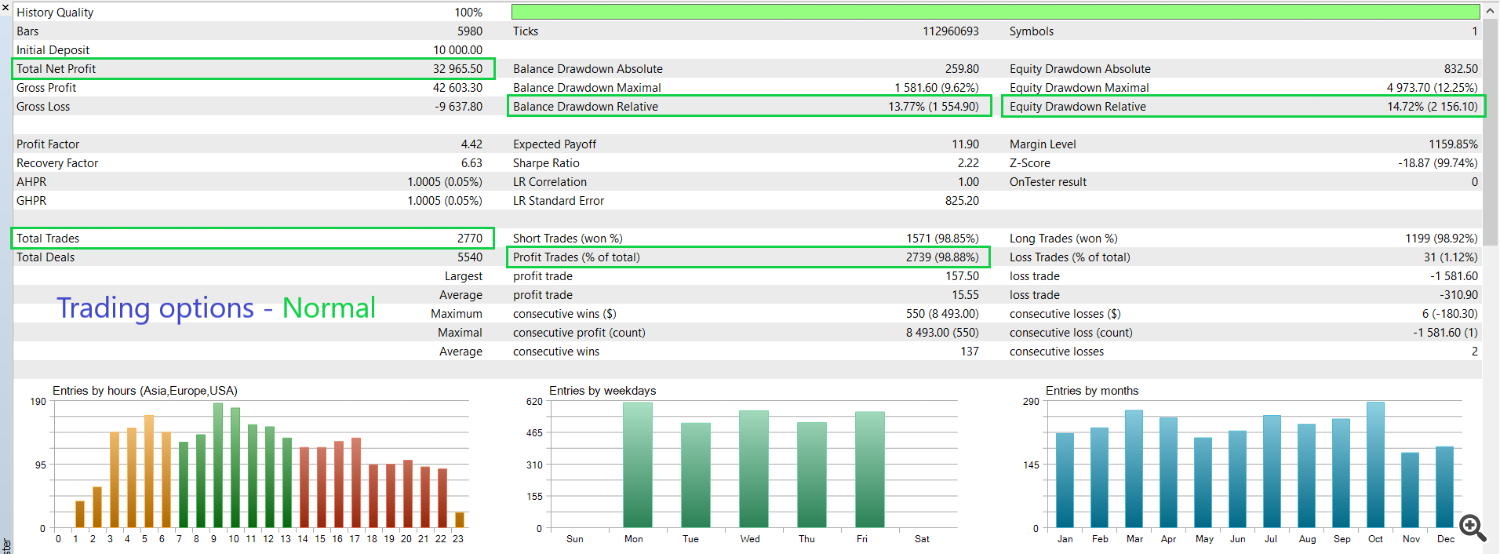Select the Total Trades row
Viewport: 1500px width, 554px height.
click(x=250, y=238)
